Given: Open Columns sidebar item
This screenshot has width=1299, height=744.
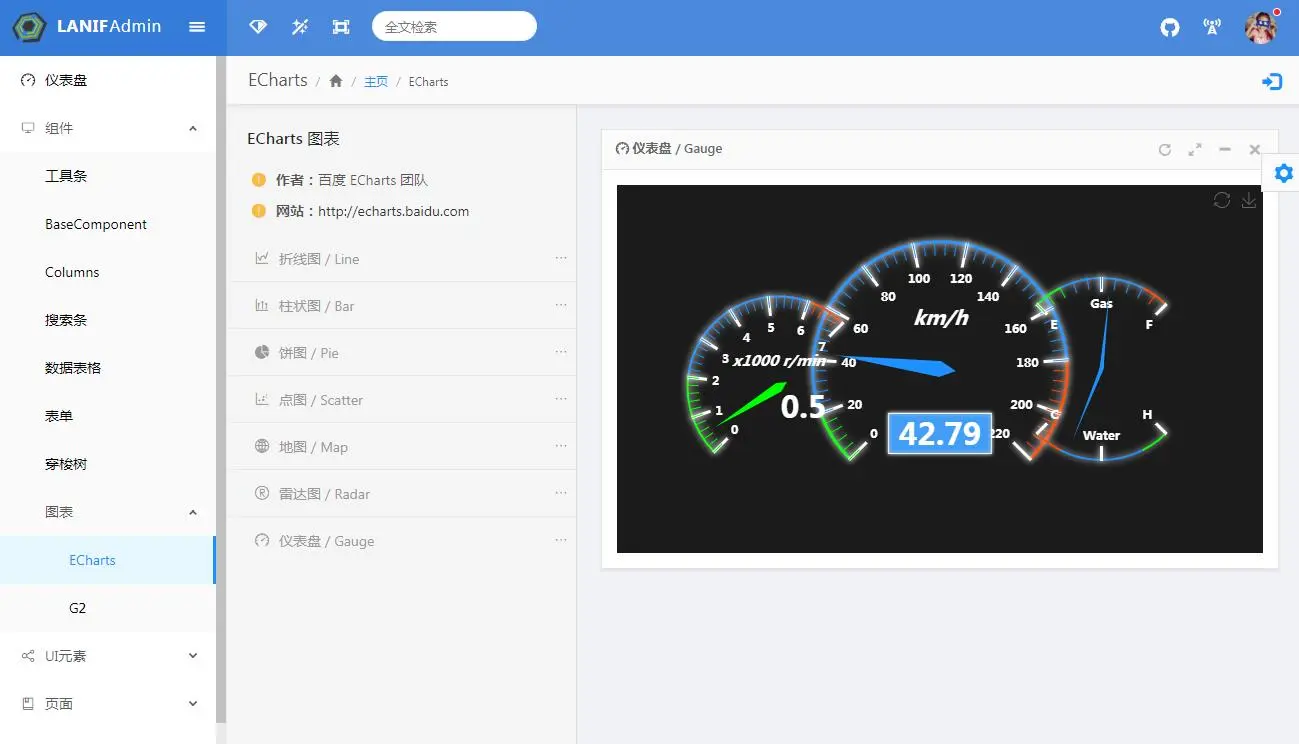Looking at the screenshot, I should click(107, 272).
